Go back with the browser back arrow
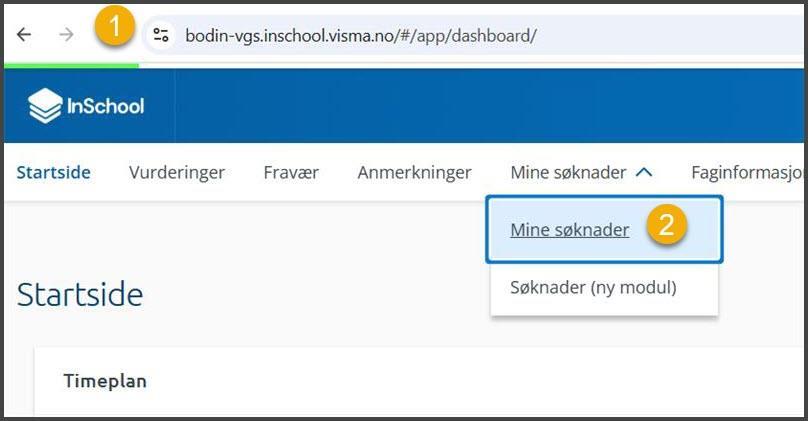808x421 pixels. pyautogui.click(x=24, y=35)
